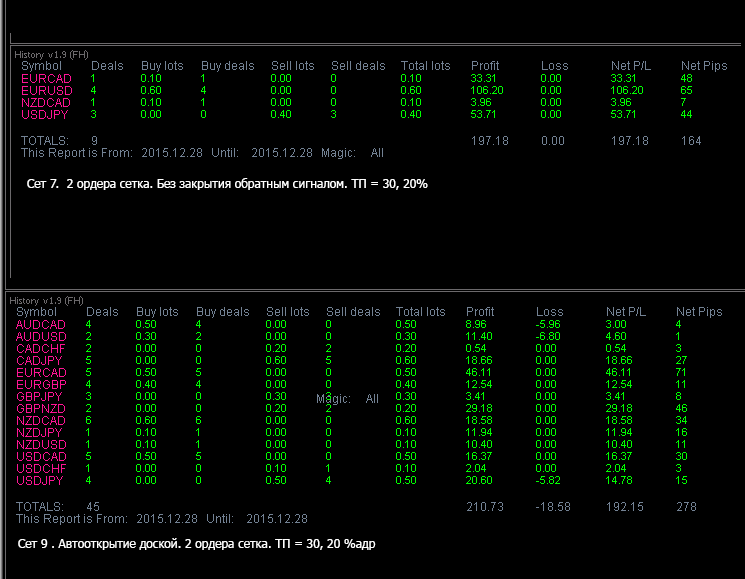Click AUDUSD Loss value -6.80
Viewport: 745px width, 579px height.
(x=548, y=336)
